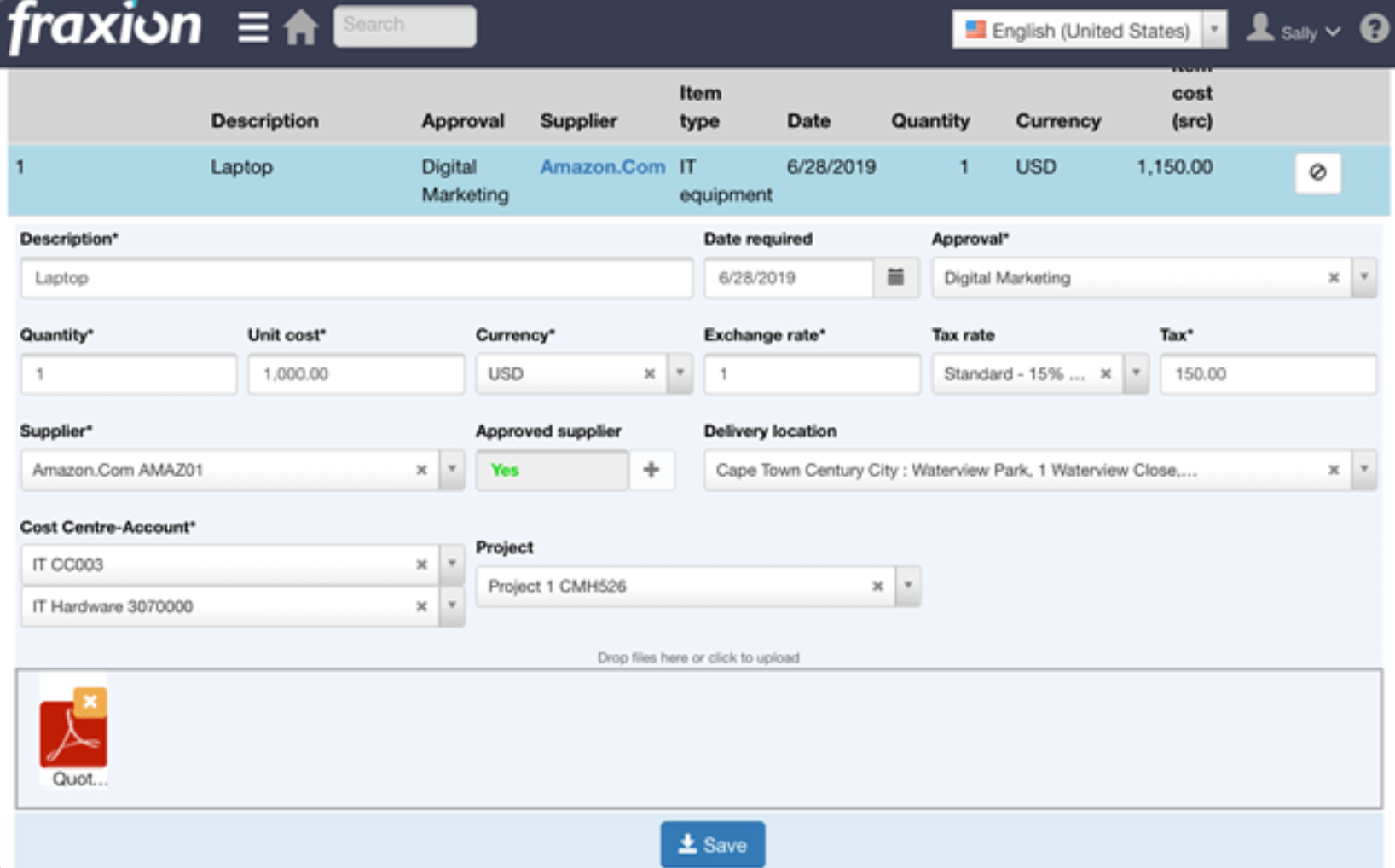Add a new approved supplier with plus
This screenshot has height=868, width=1395.
pyautogui.click(x=651, y=470)
